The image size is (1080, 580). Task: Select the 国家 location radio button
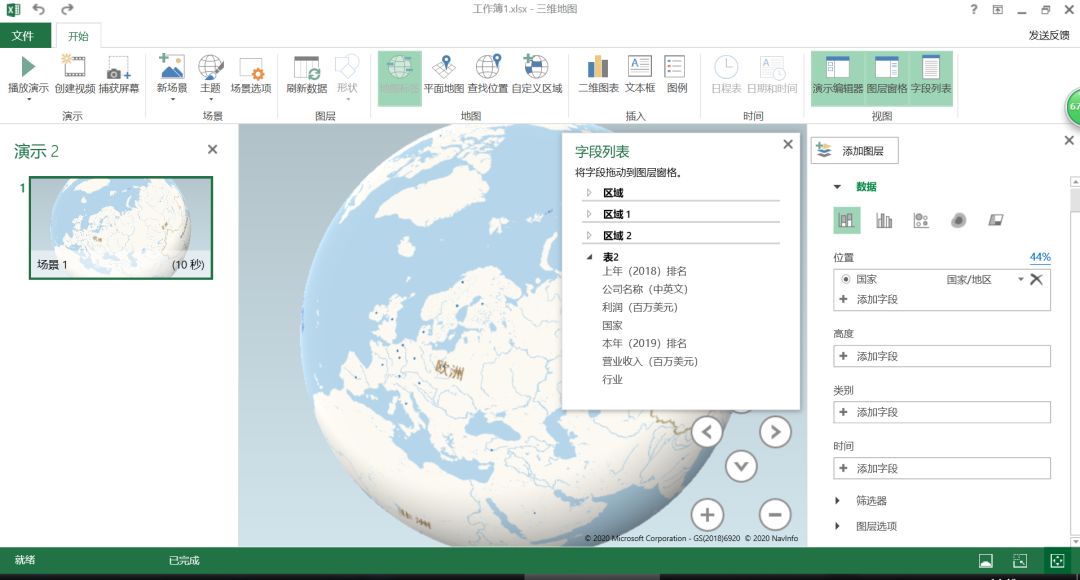pos(846,279)
